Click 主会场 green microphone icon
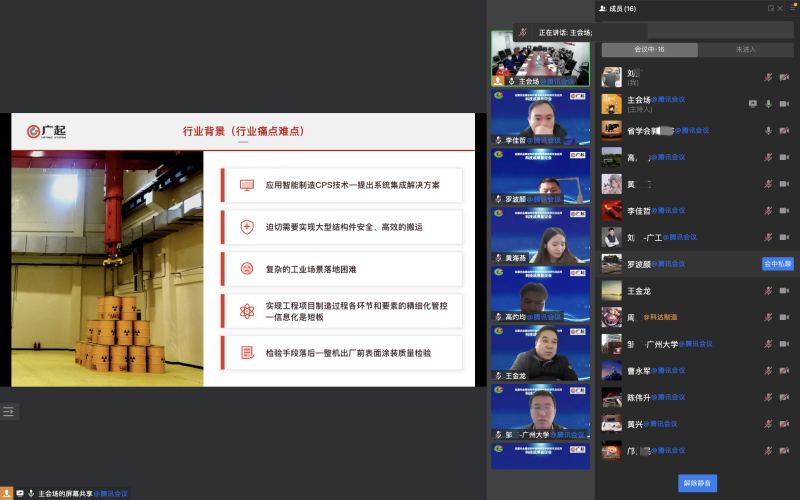 (769, 103)
